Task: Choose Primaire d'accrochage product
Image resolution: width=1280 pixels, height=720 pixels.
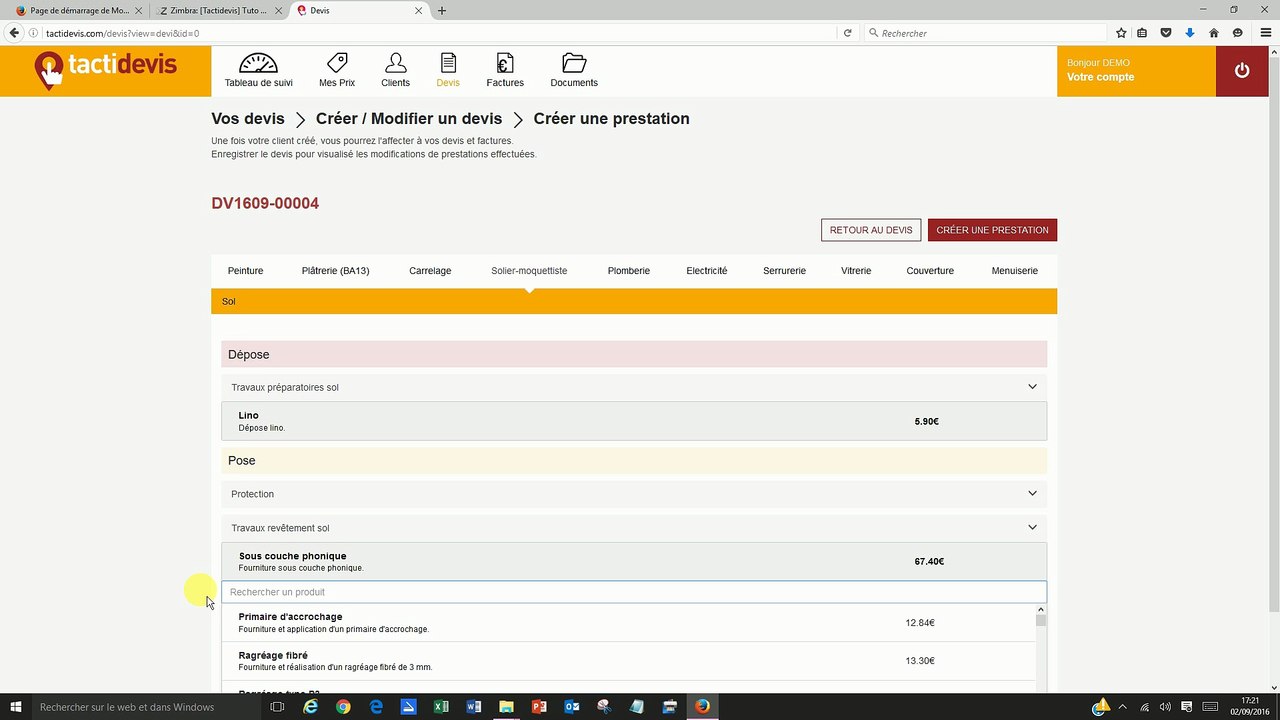Action: [628, 623]
